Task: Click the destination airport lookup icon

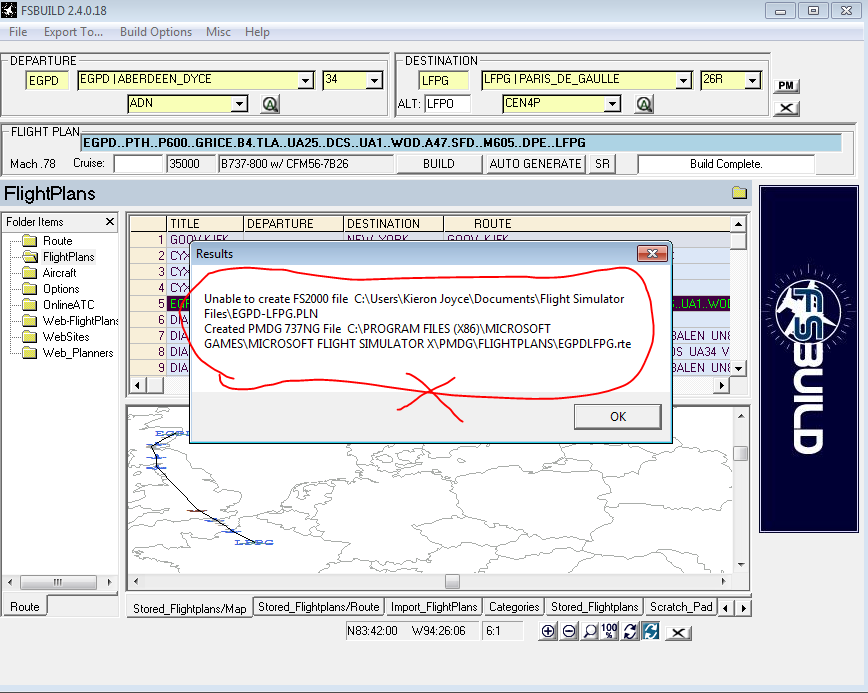Action: [644, 104]
